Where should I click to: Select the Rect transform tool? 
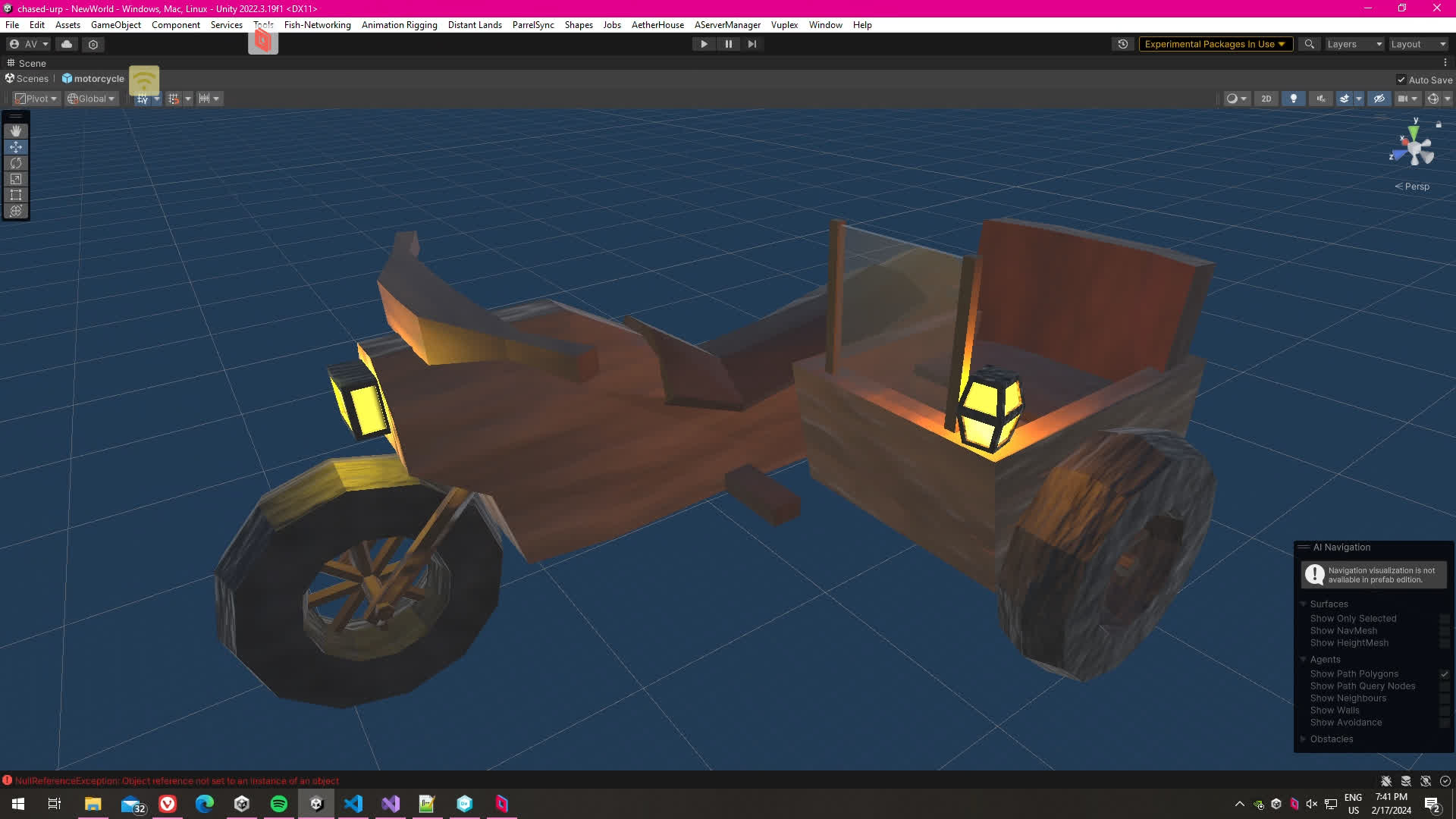click(x=16, y=195)
